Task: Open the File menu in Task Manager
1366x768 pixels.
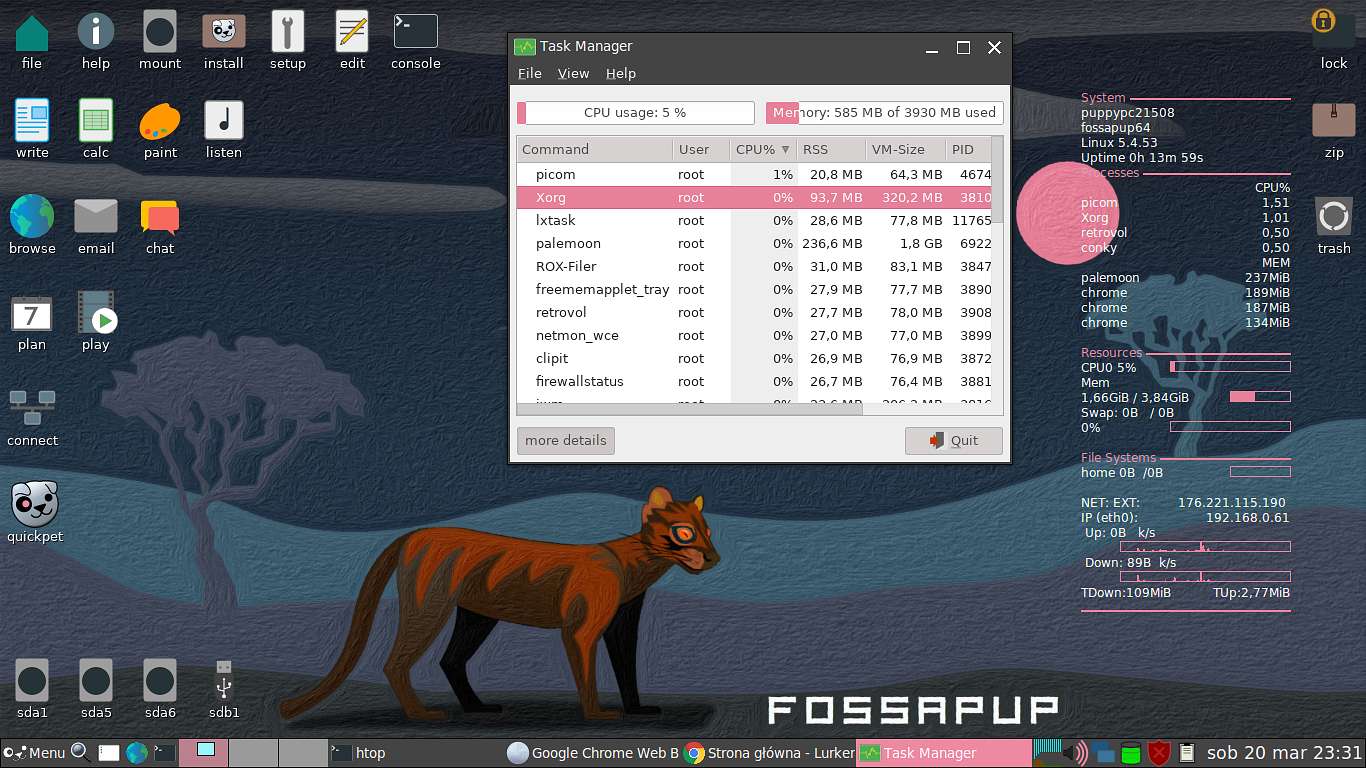Action: (529, 73)
